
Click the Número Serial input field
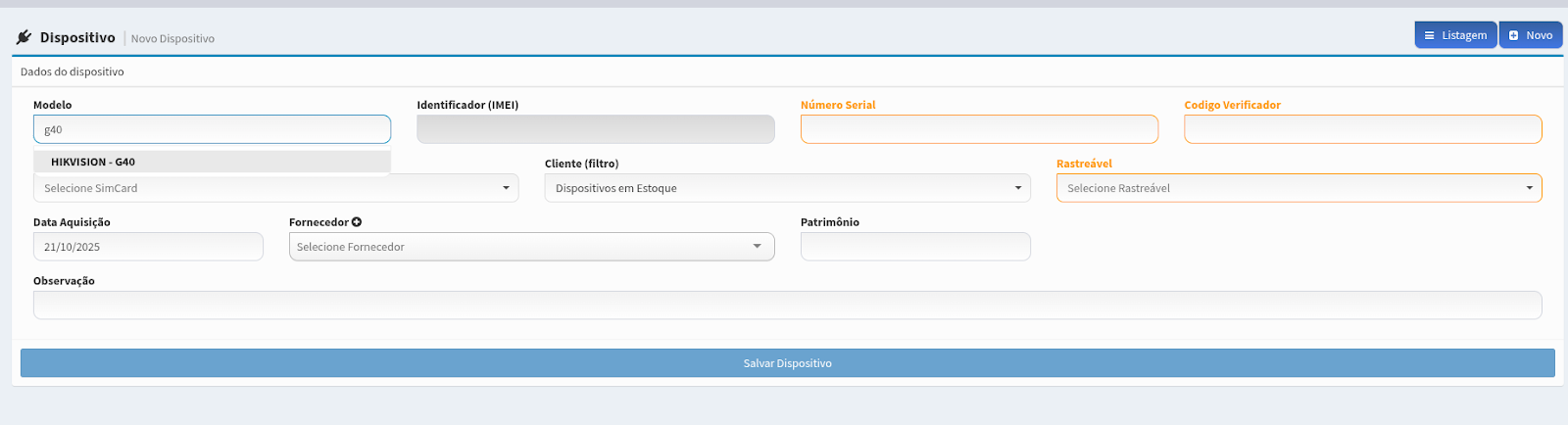pyautogui.click(x=979, y=129)
